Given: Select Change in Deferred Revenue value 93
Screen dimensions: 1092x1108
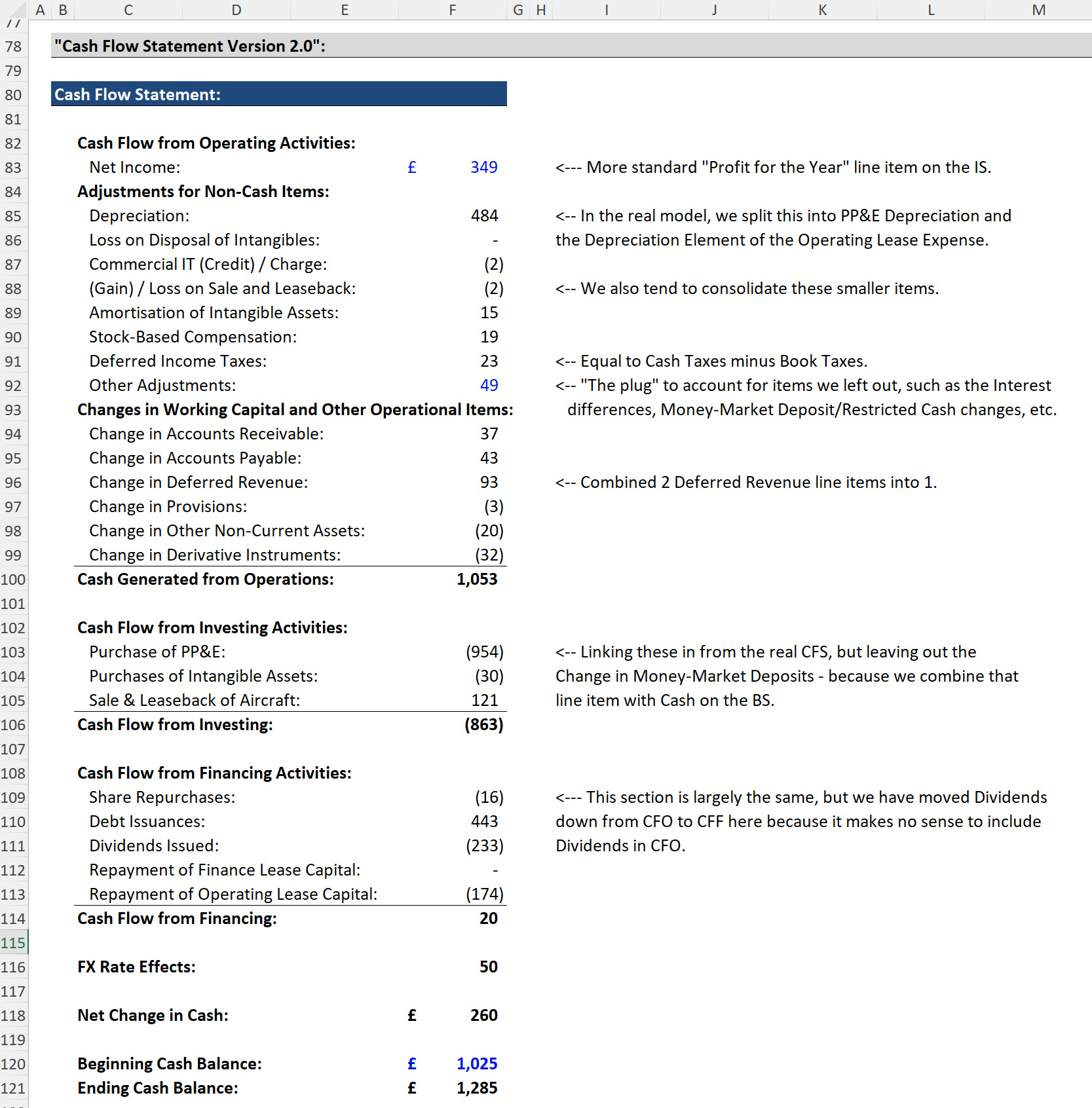Looking at the screenshot, I should [489, 483].
